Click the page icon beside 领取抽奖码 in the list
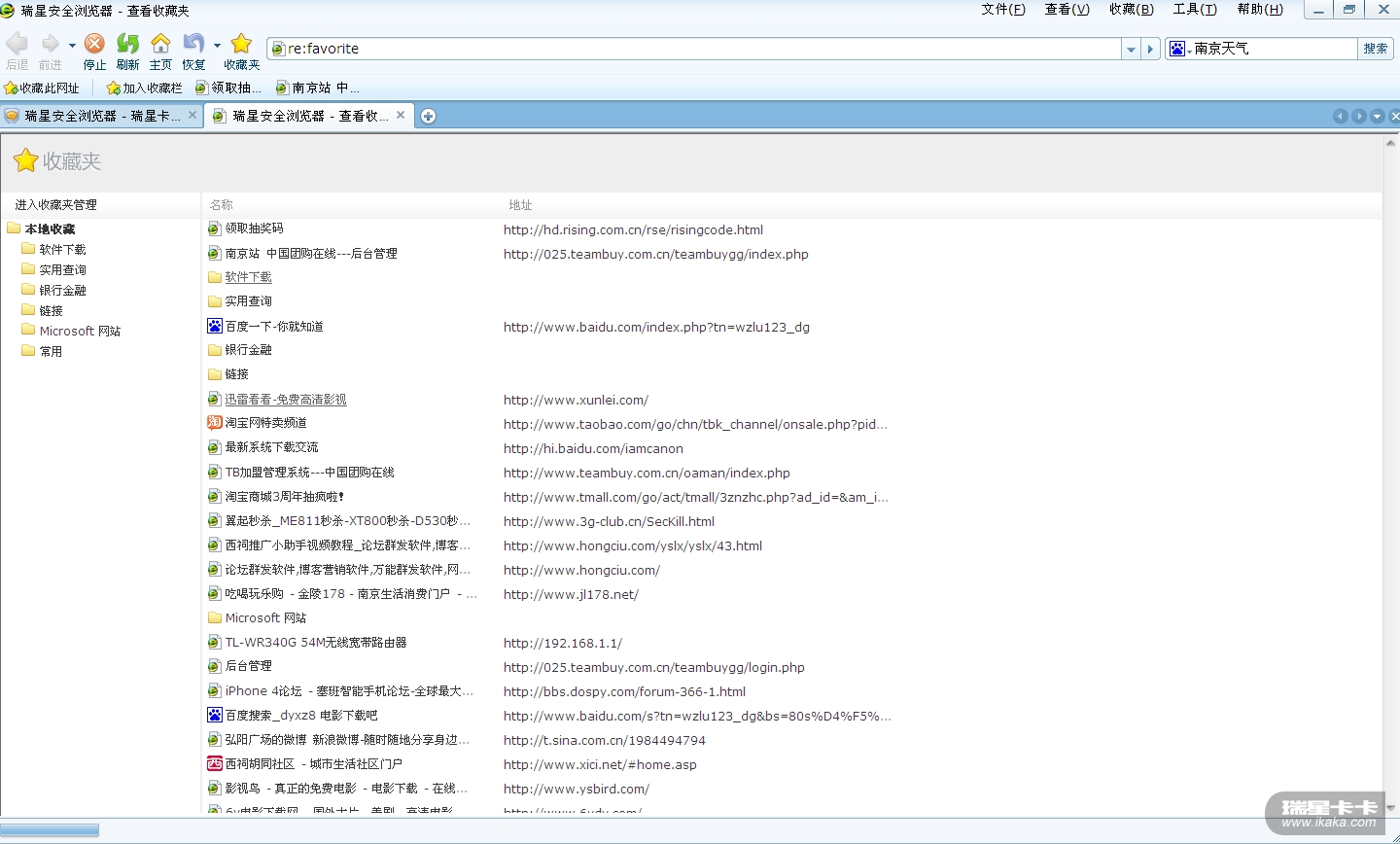The height and width of the screenshot is (844, 1400). tap(215, 229)
